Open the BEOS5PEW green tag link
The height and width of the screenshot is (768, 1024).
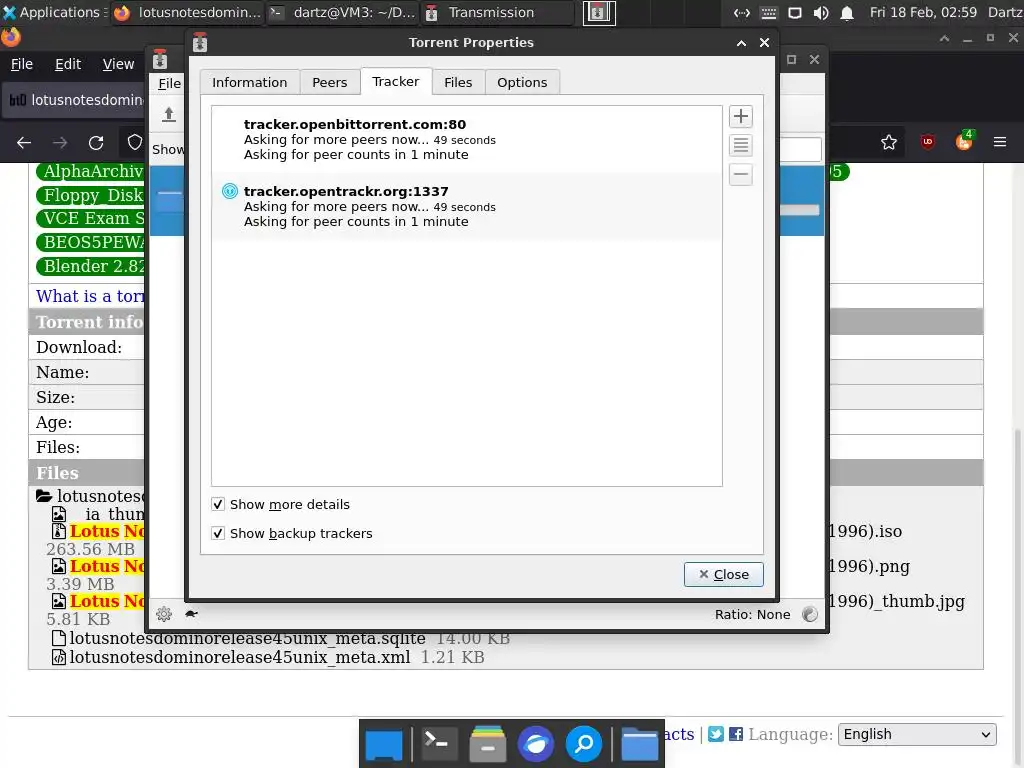coord(90,242)
